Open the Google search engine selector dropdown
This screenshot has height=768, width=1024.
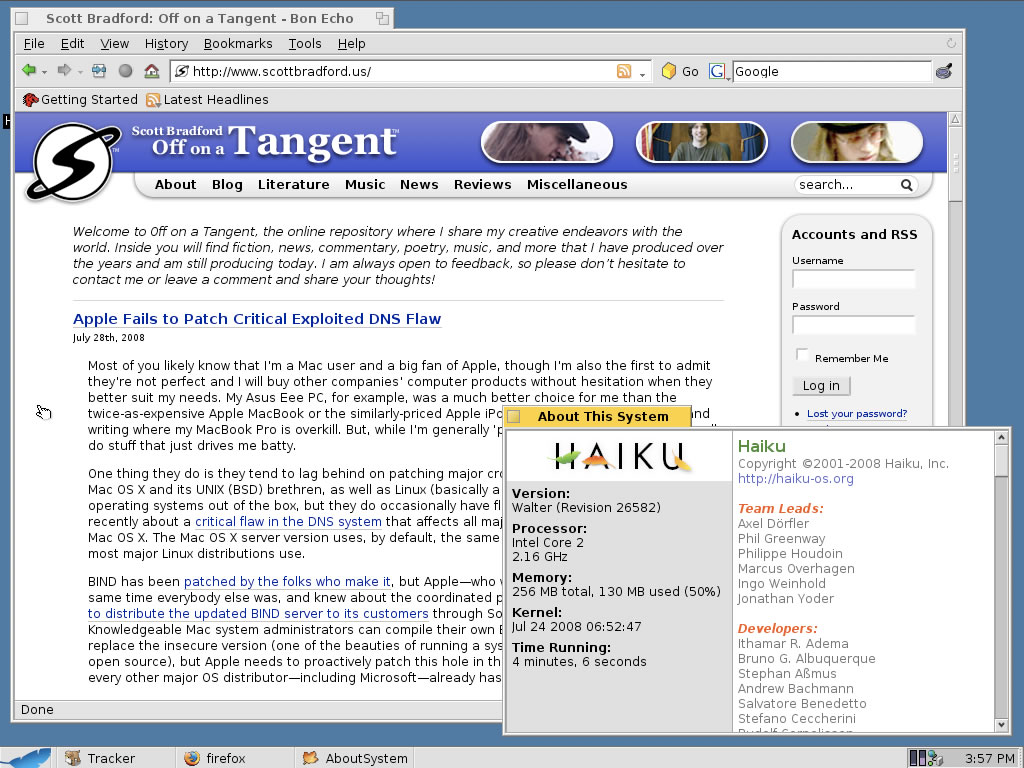tap(717, 71)
